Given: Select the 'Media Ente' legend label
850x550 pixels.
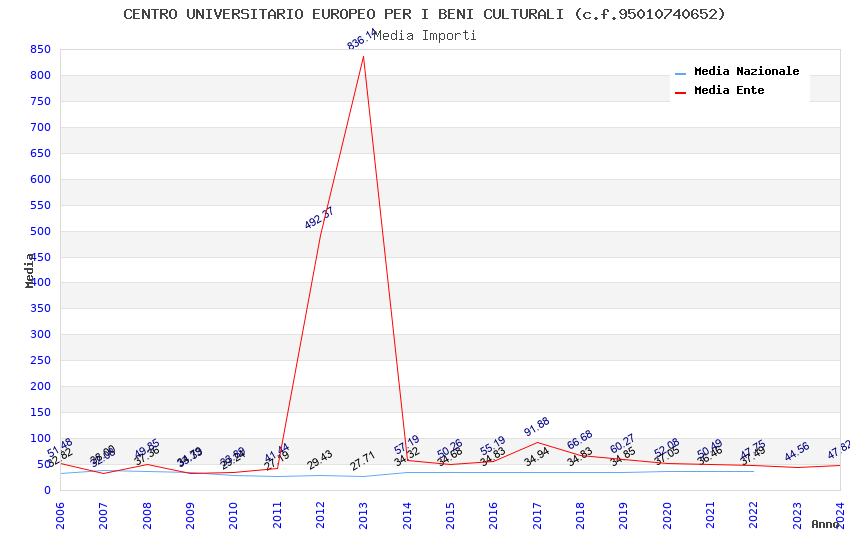Looking at the screenshot, I should tap(729, 90).
